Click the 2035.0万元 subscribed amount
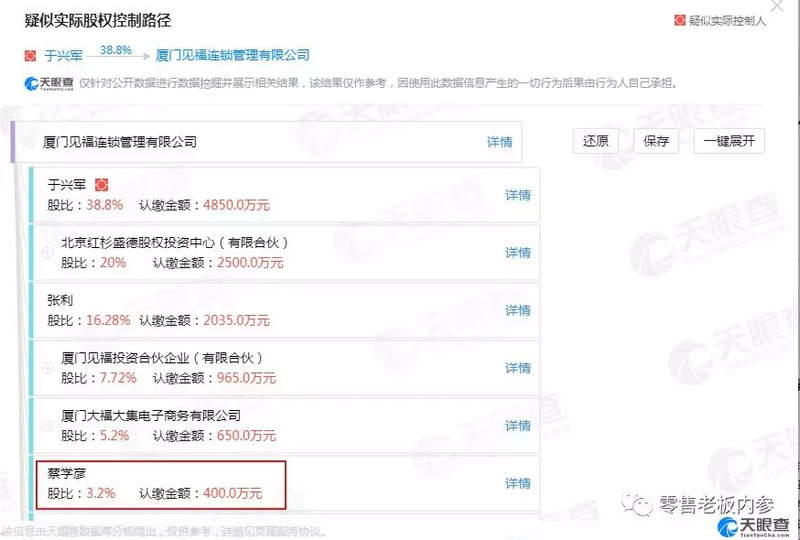The image size is (800, 540). (x=236, y=321)
